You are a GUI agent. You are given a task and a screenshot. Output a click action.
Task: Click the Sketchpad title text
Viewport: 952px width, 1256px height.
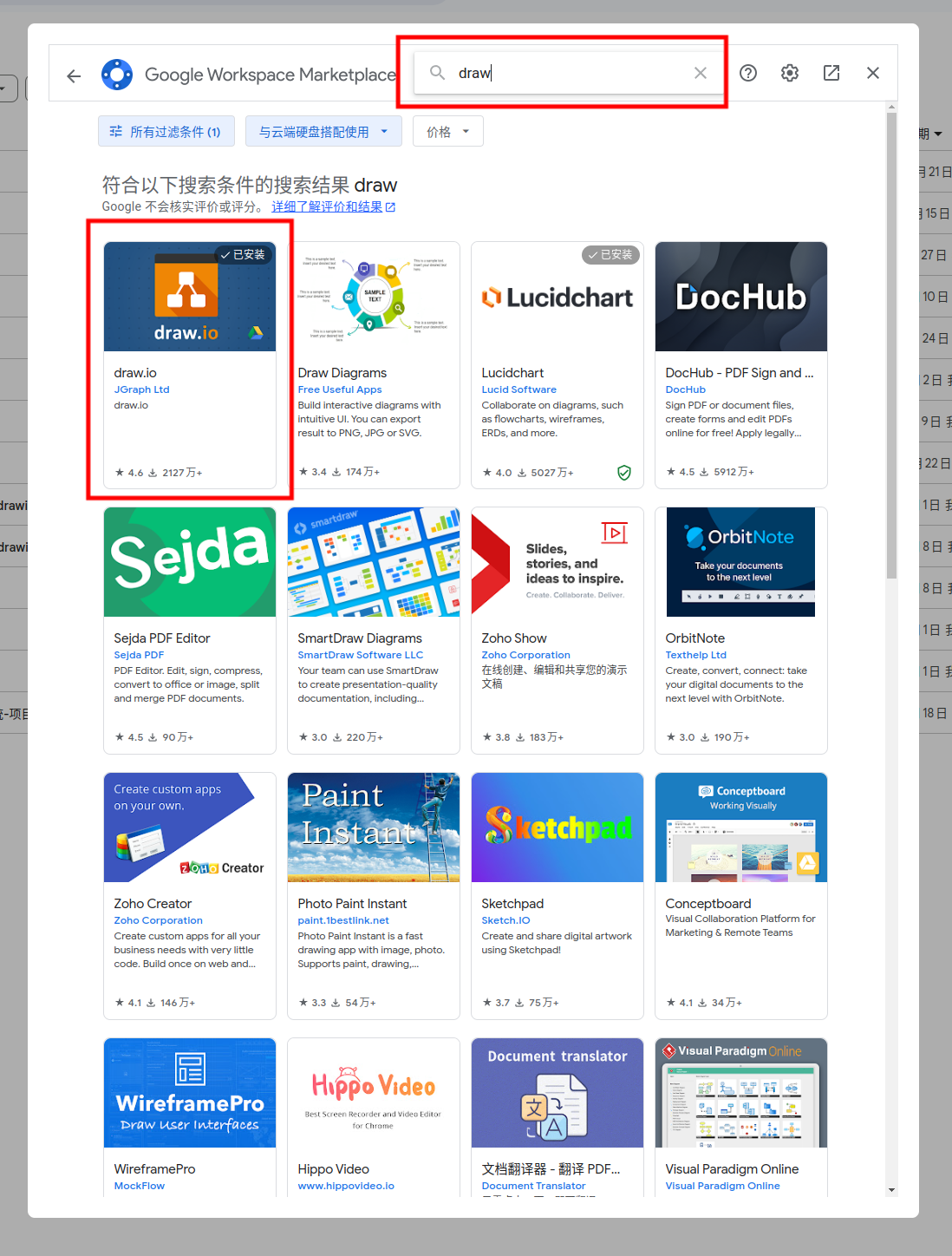[512, 904]
